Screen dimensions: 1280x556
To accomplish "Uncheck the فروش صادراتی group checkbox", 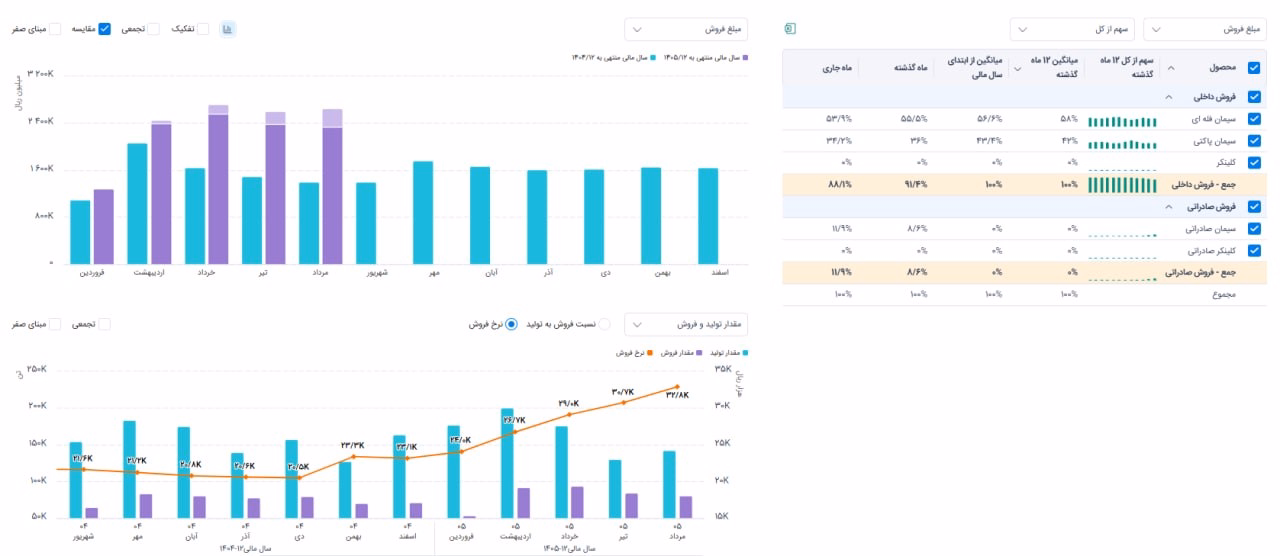I will coord(1254,207).
